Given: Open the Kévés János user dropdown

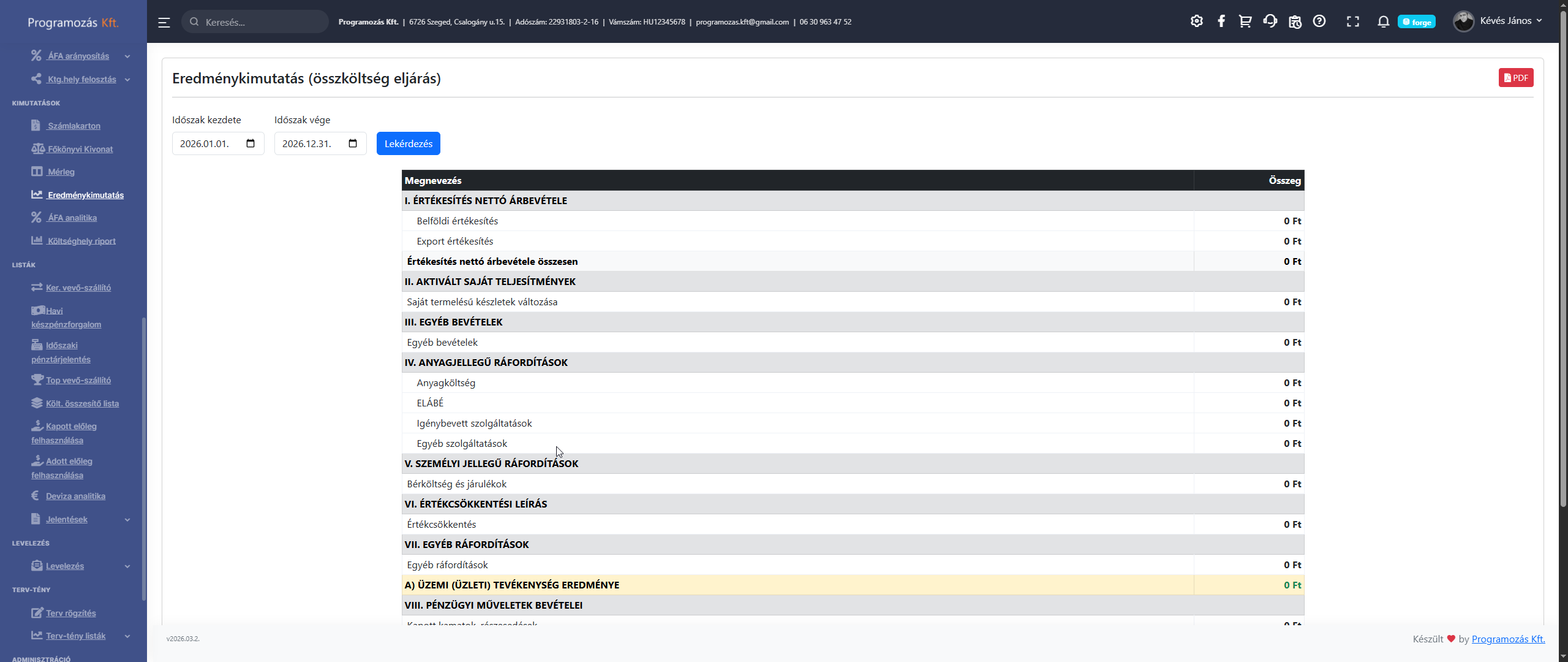Looking at the screenshot, I should point(1498,21).
